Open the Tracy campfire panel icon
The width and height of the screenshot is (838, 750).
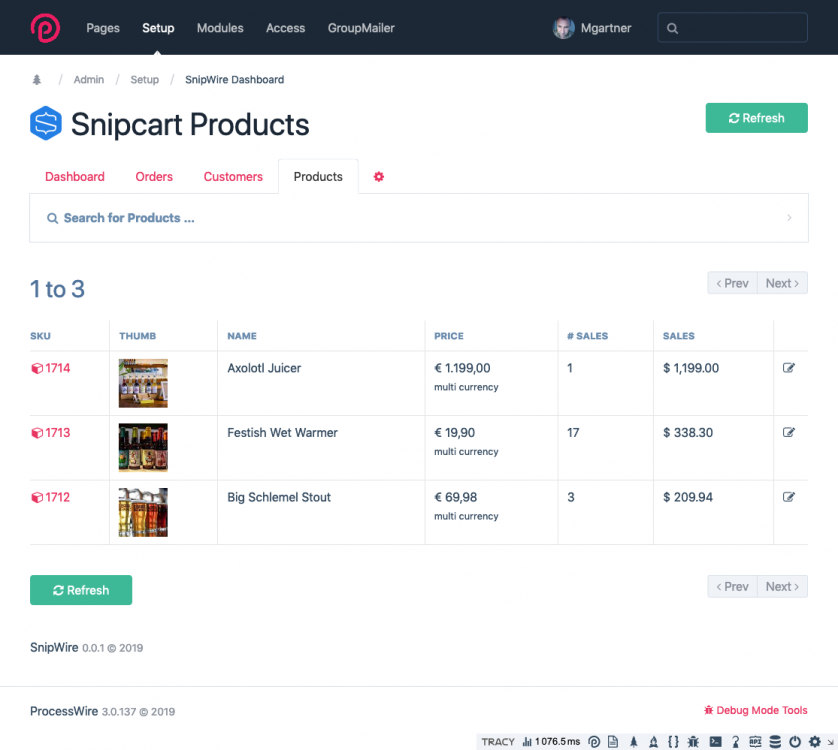653,741
